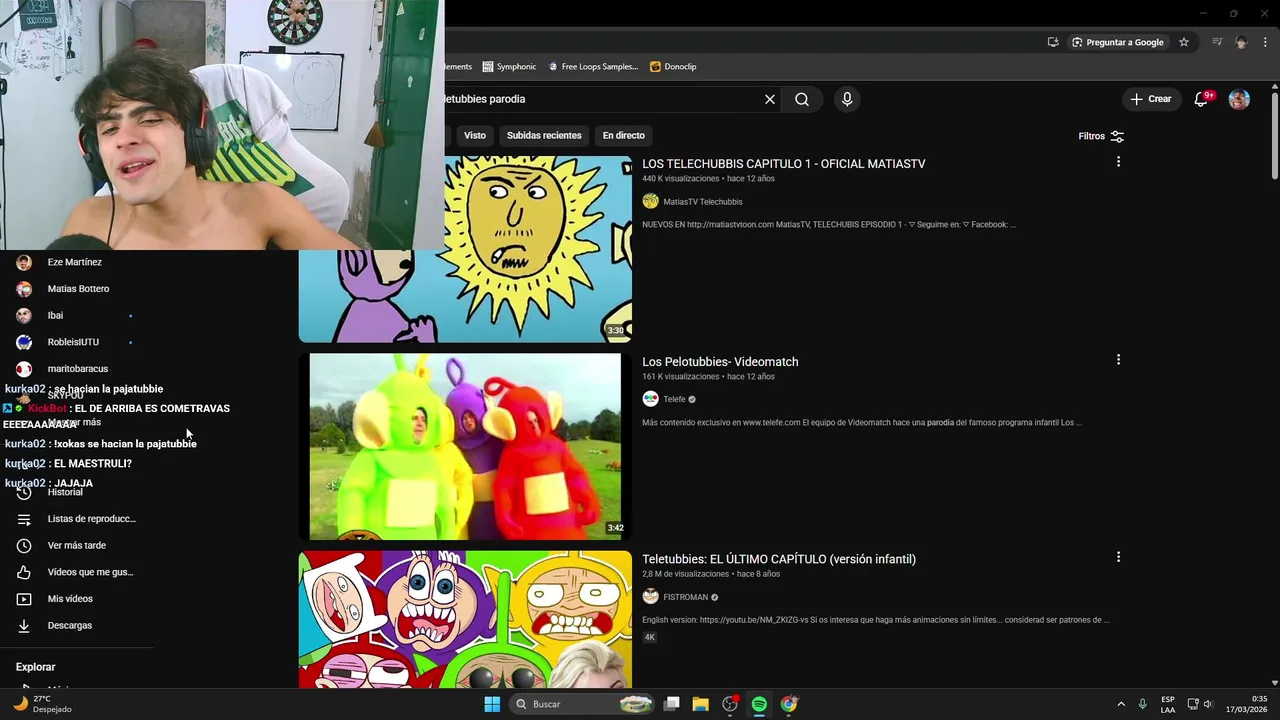
Task: Select the Visto filter chip
Action: pos(475,135)
